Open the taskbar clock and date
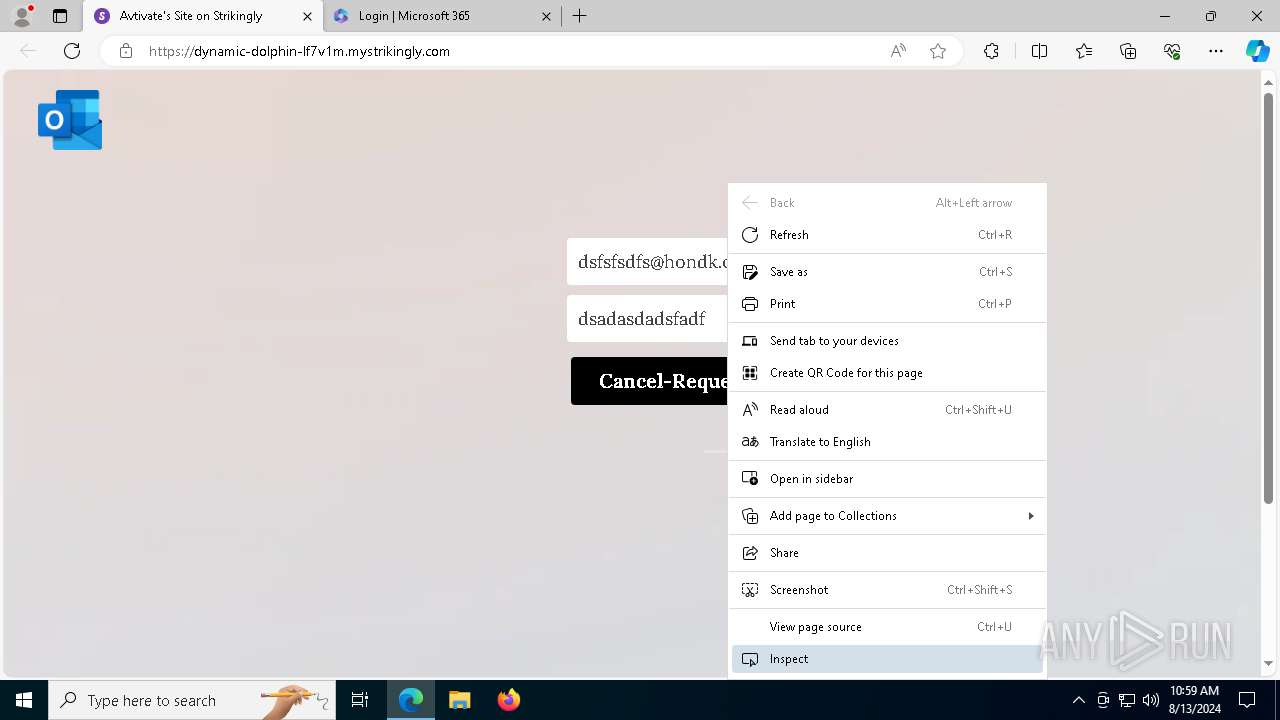1280x720 pixels. pyautogui.click(x=1194, y=700)
